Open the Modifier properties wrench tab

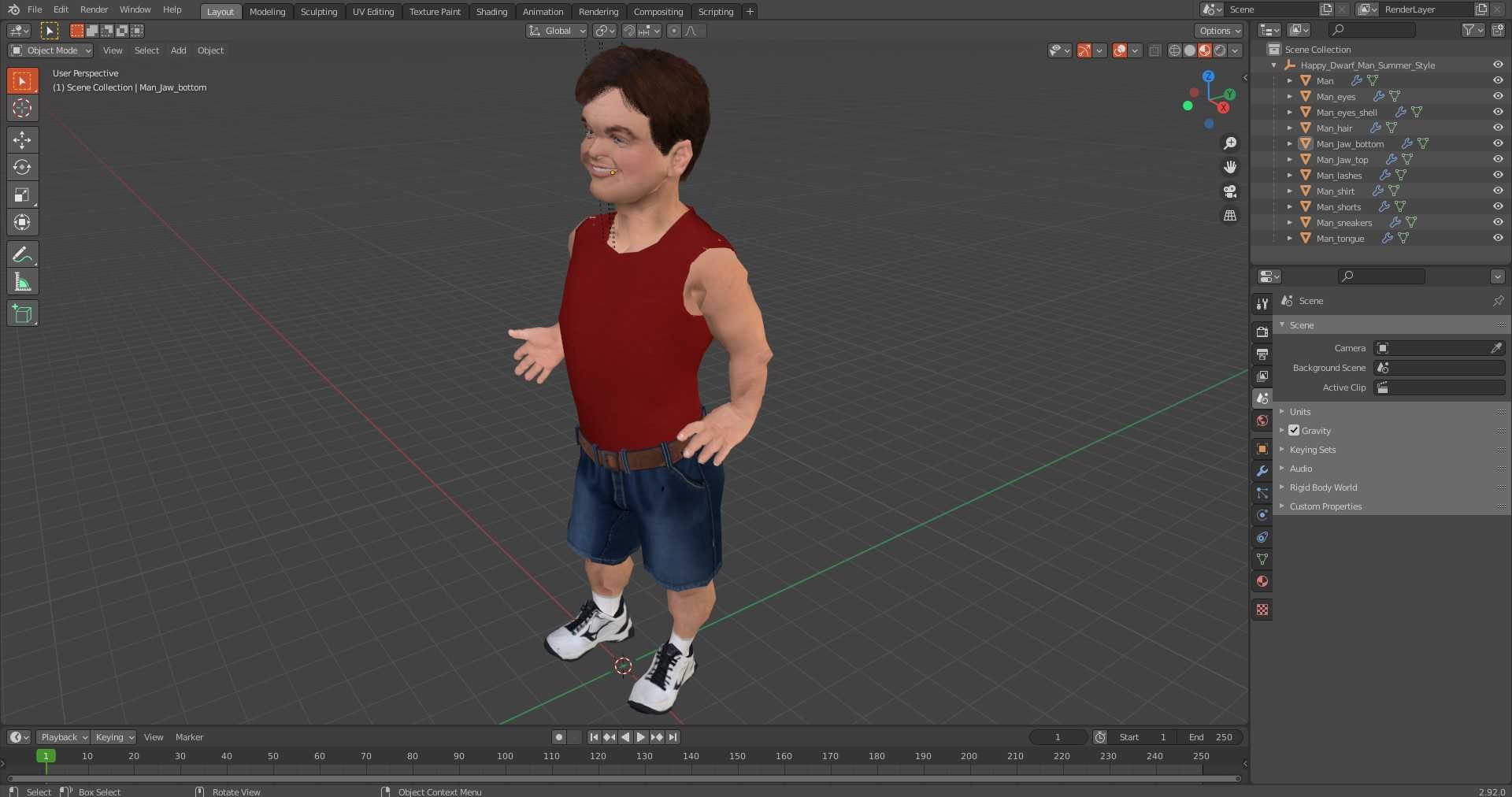[x=1262, y=471]
